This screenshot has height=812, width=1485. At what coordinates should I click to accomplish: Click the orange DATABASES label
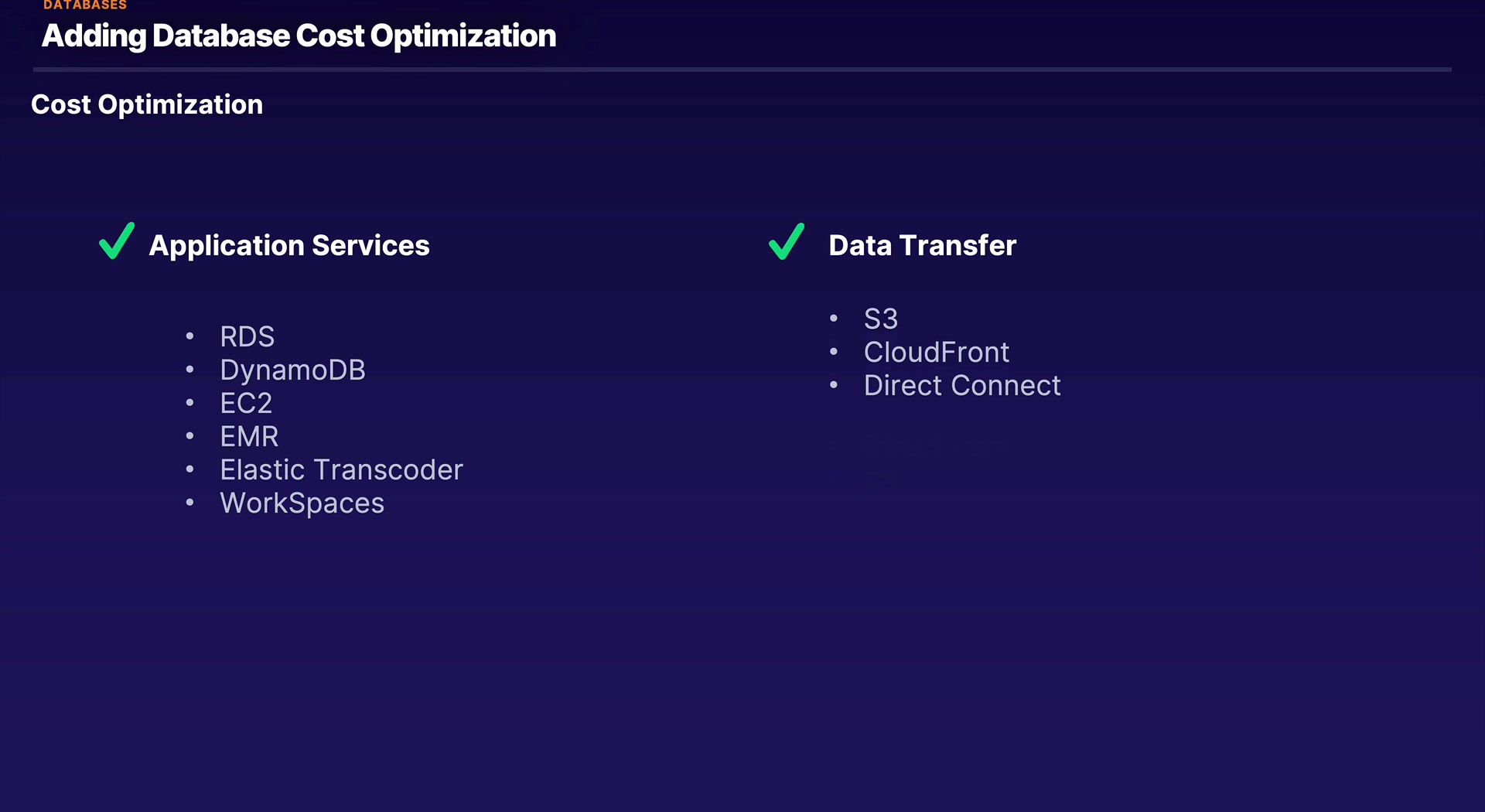(85, 5)
